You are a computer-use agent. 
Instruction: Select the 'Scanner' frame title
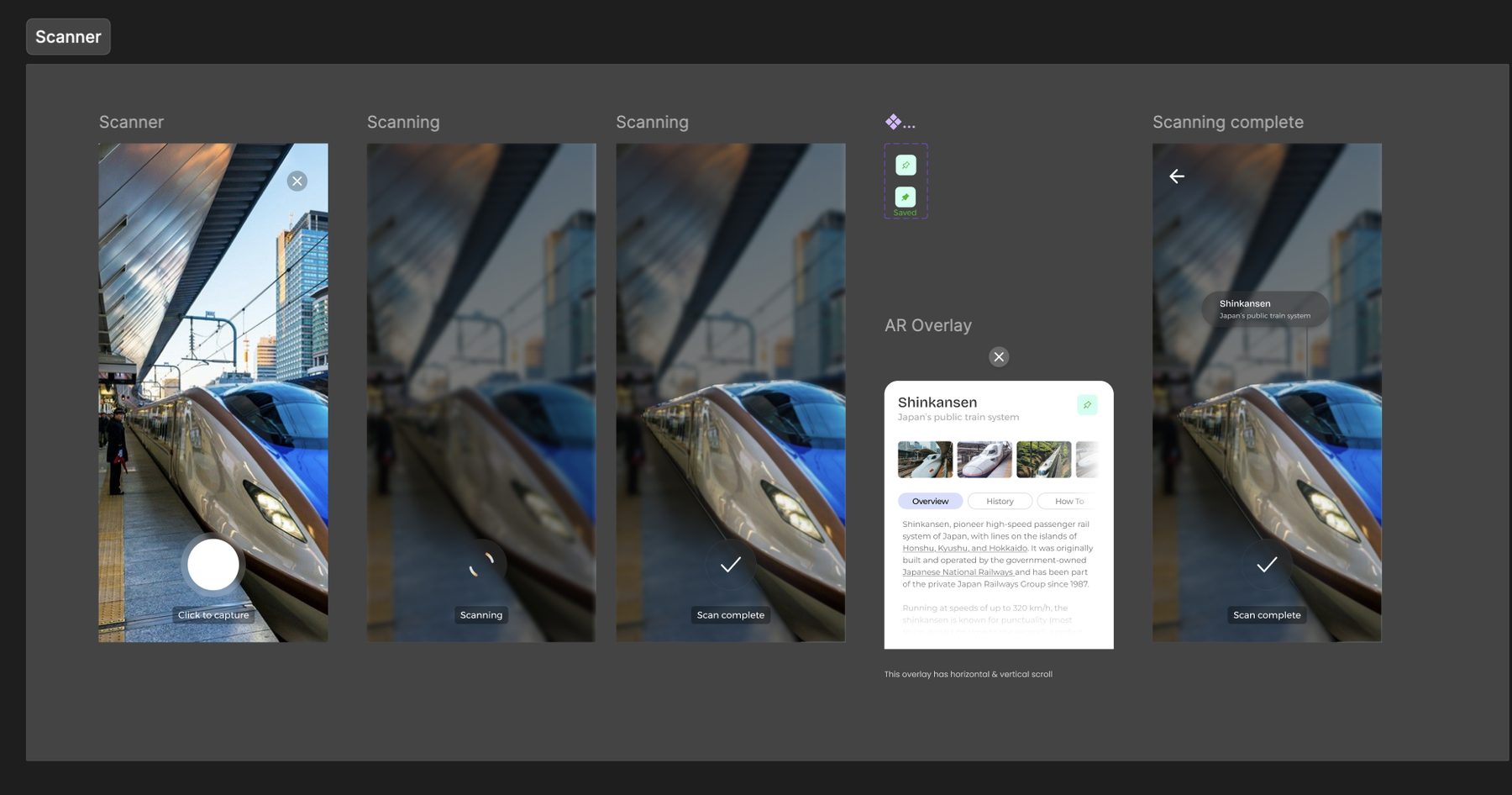(131, 123)
